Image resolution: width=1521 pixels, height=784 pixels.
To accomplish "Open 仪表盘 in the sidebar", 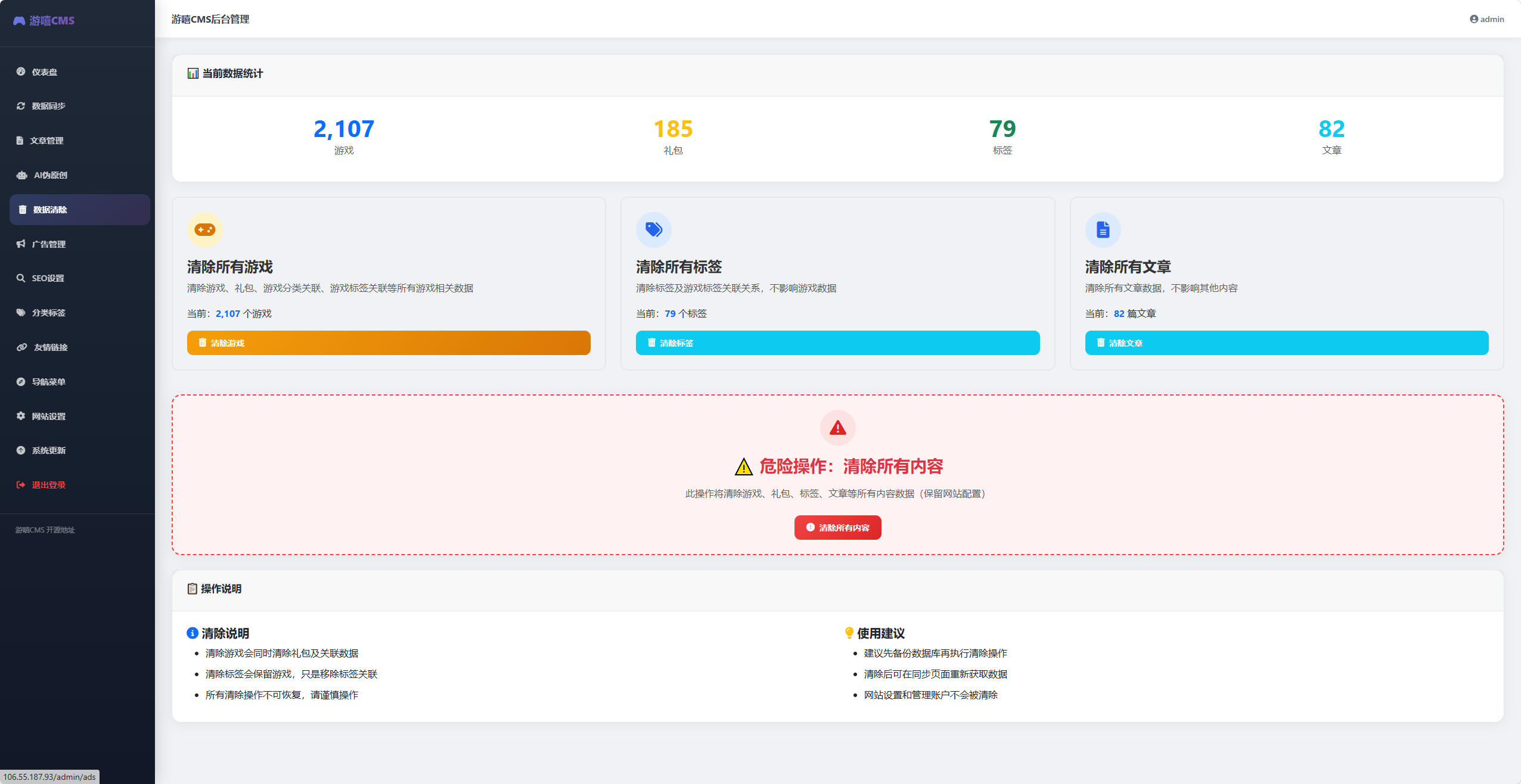I will coord(80,72).
